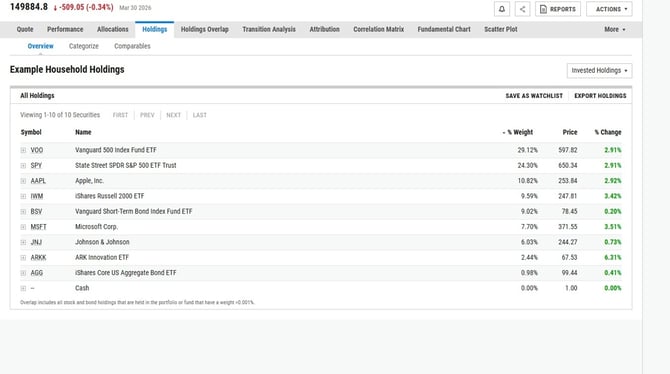Go to the Attribution tab

(x=324, y=29)
